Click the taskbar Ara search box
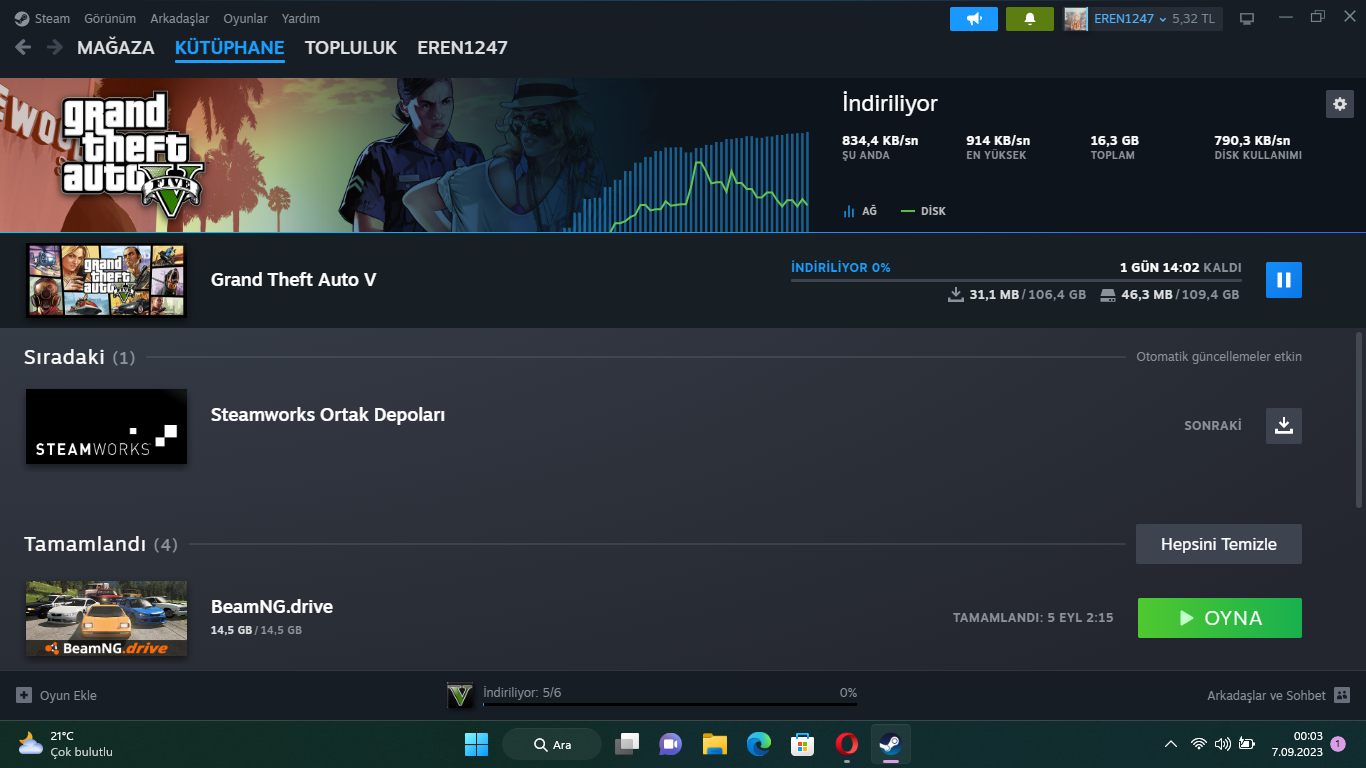 (x=552, y=744)
